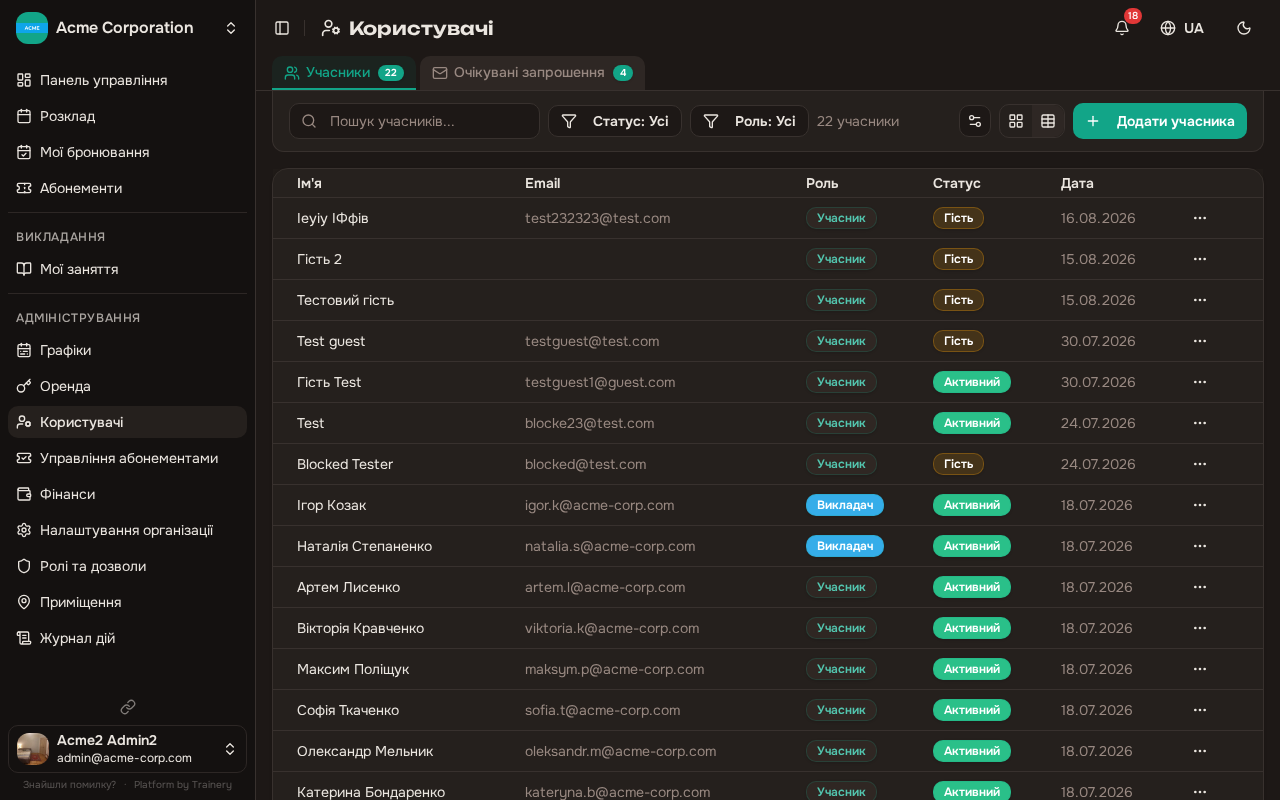Open Статус: Усі filter
Screen dimensions: 1280x800
click(x=615, y=121)
